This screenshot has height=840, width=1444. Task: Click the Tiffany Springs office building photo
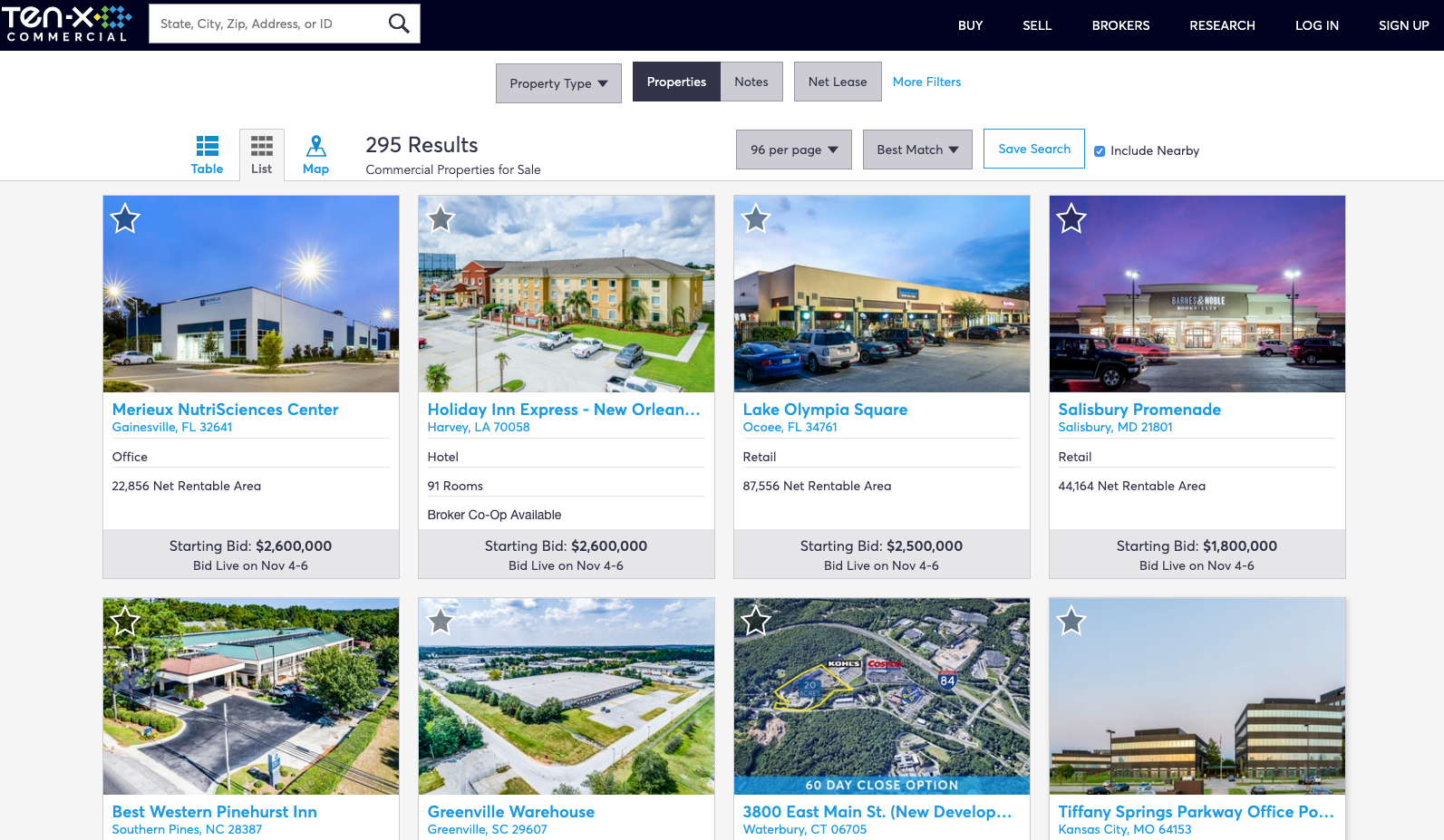coord(1197,696)
